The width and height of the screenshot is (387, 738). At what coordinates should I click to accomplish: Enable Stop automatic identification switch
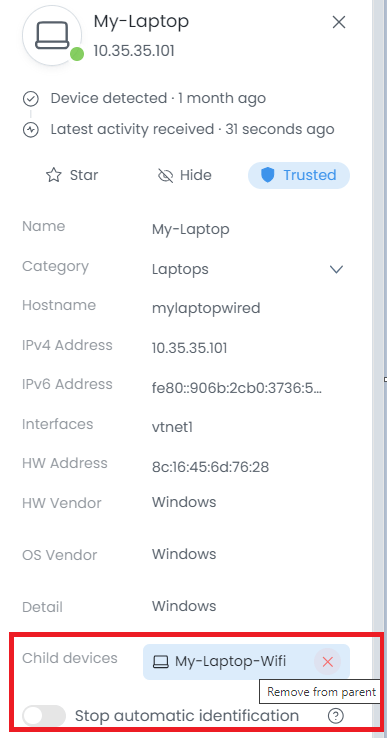point(44,716)
